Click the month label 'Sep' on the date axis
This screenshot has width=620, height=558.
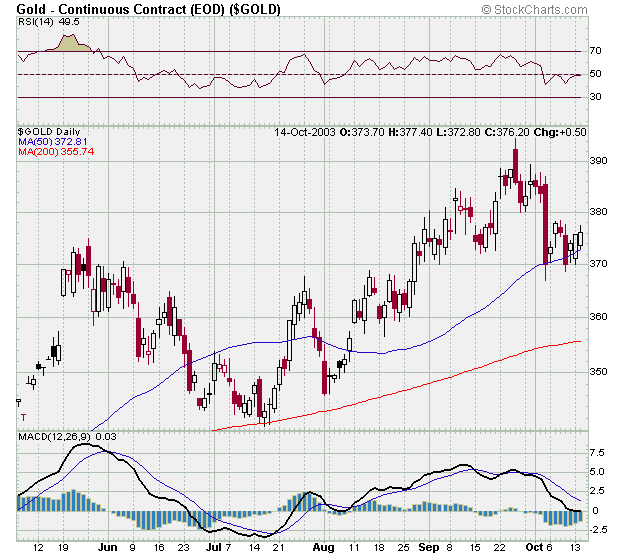429,547
